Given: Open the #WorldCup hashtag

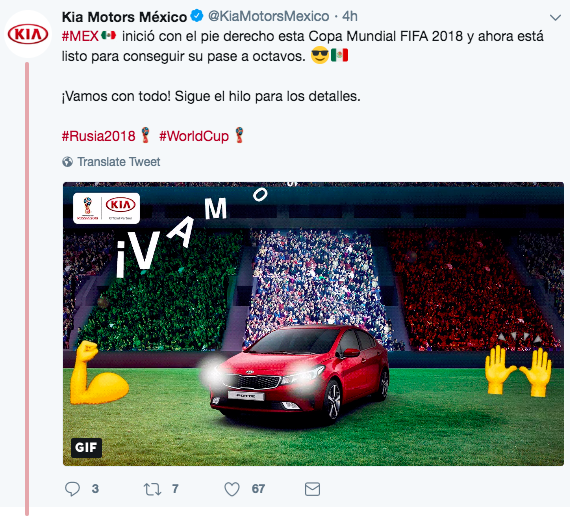Looking at the screenshot, I should click(x=194, y=136).
